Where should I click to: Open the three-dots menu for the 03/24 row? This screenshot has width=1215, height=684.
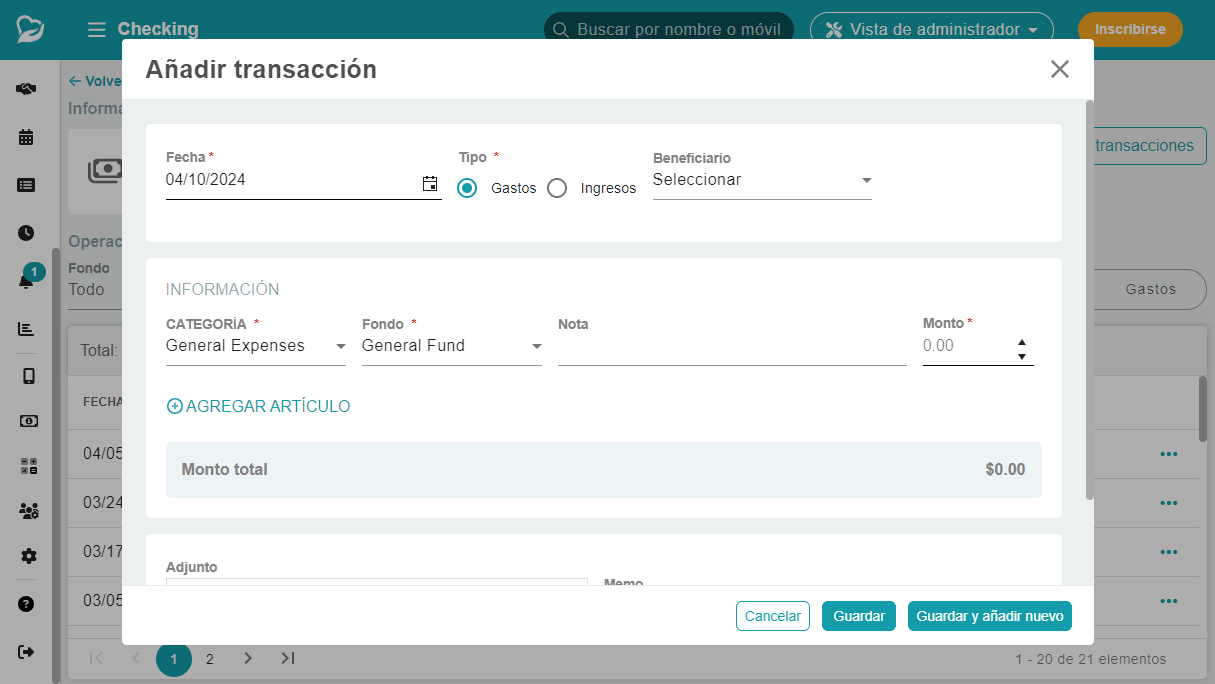click(1168, 503)
